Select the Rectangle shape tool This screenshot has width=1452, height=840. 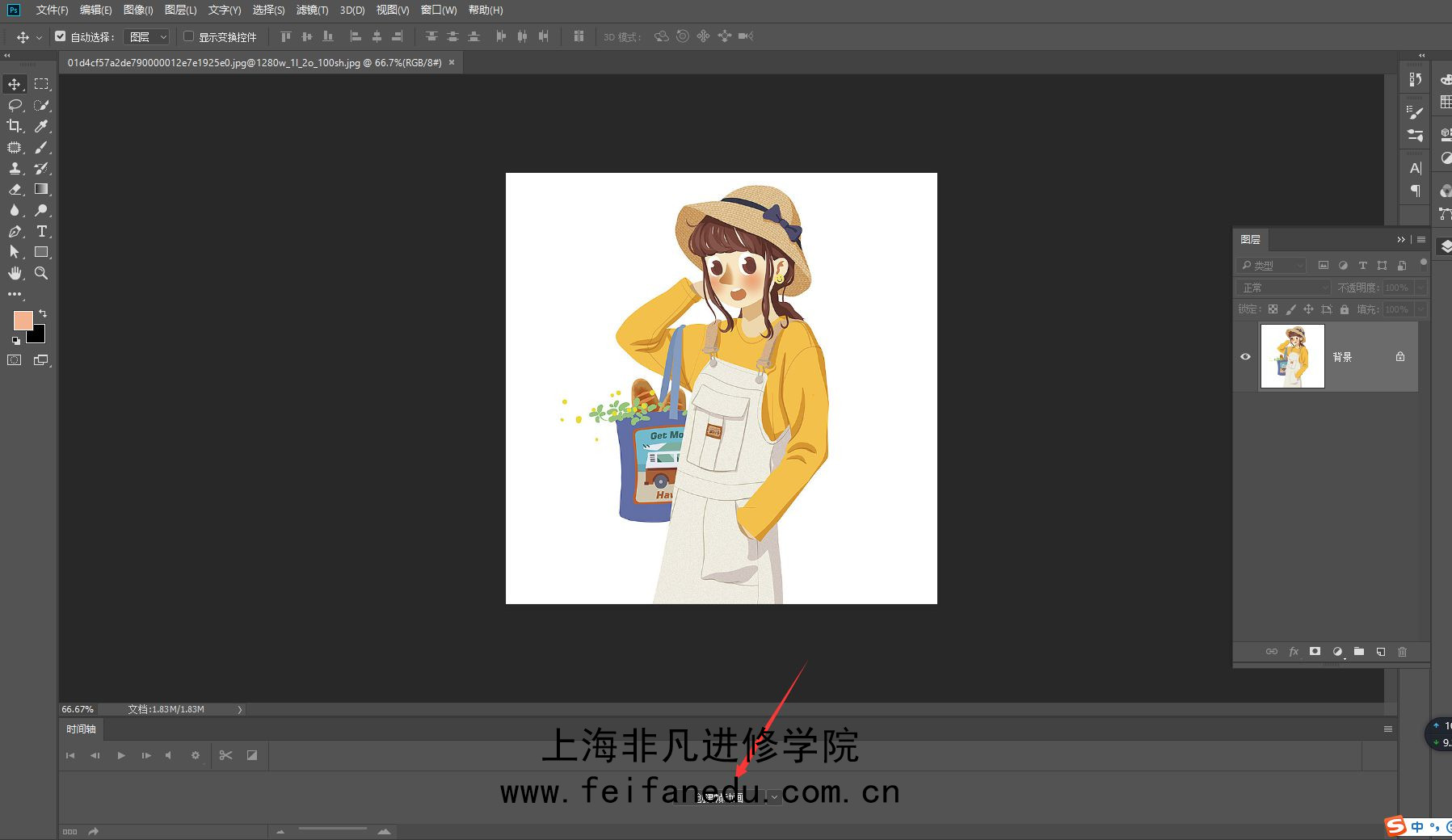coord(41,252)
